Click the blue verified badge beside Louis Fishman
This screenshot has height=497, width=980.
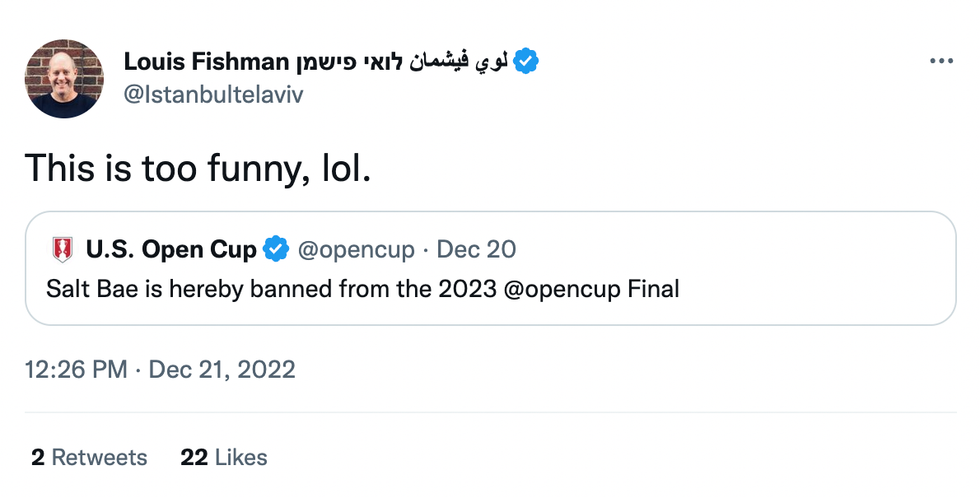[x=526, y=61]
